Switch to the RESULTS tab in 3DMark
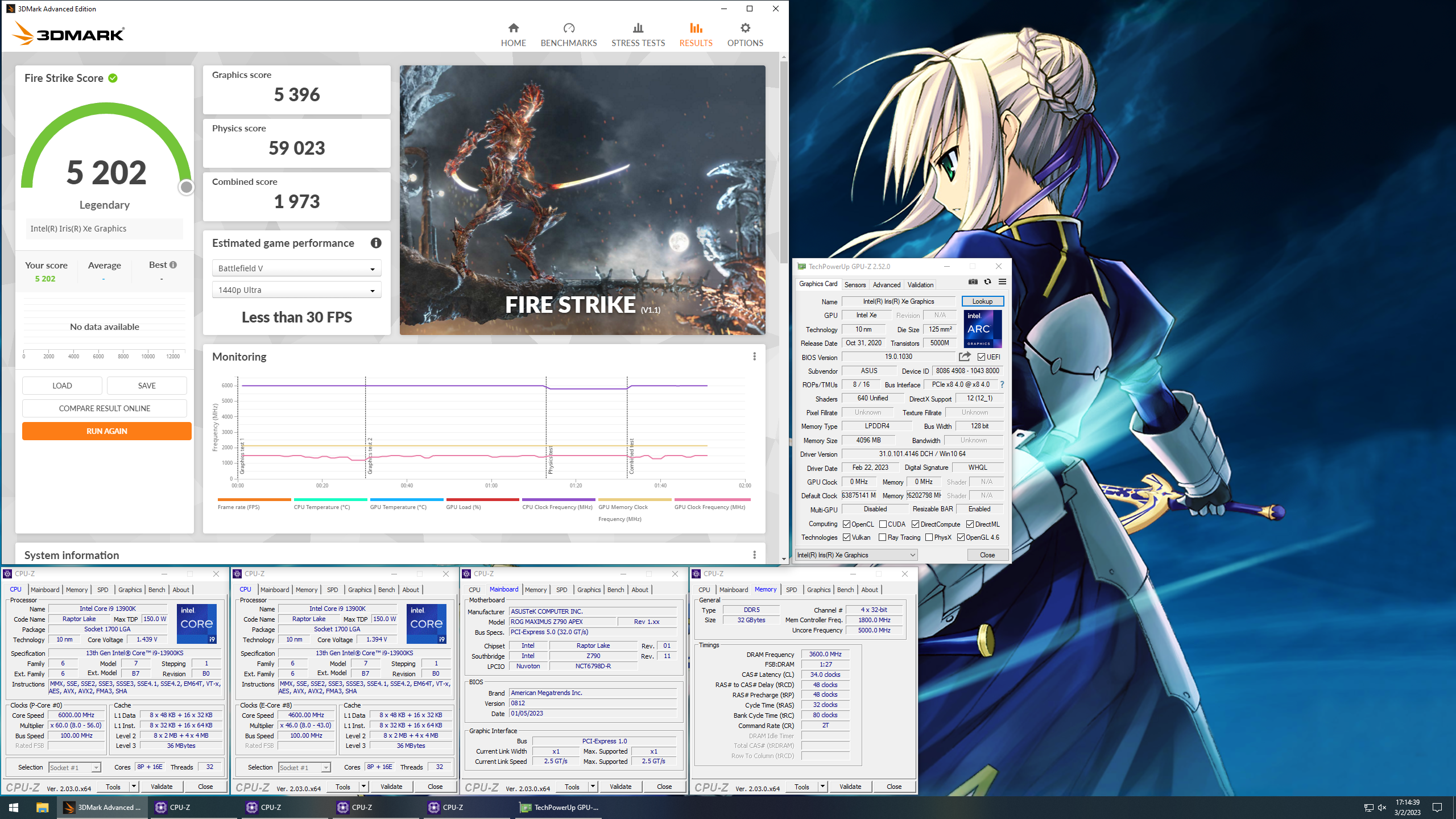The image size is (1456, 819). [696, 35]
